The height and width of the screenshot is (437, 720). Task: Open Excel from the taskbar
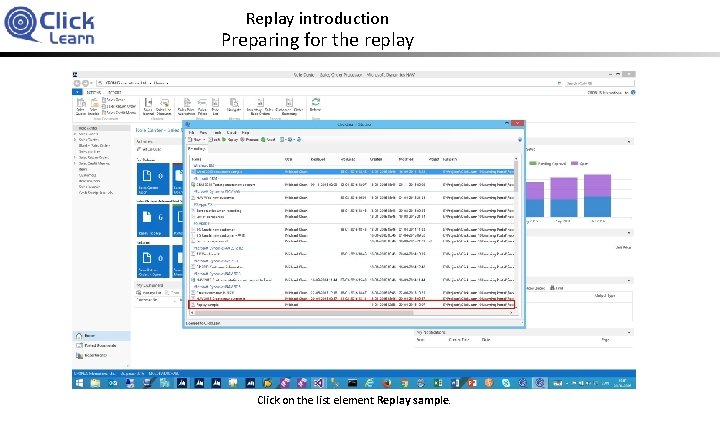coord(438,382)
